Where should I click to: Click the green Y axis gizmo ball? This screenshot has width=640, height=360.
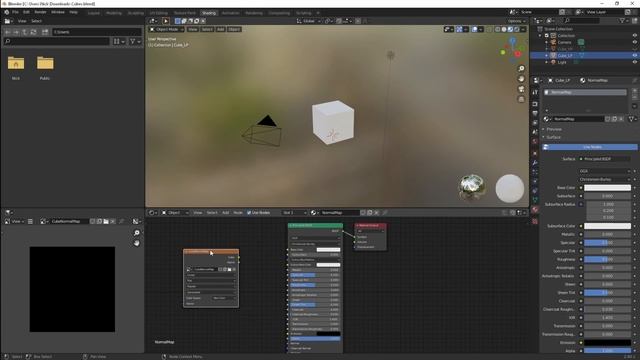point(503,52)
